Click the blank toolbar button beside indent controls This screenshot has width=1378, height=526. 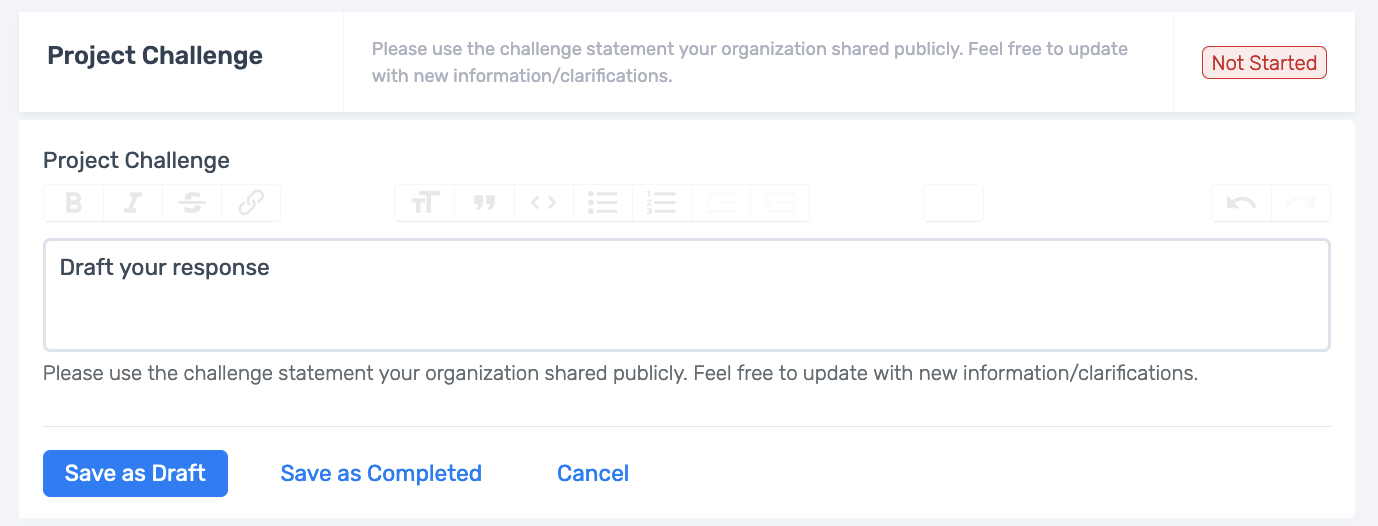tap(953, 203)
